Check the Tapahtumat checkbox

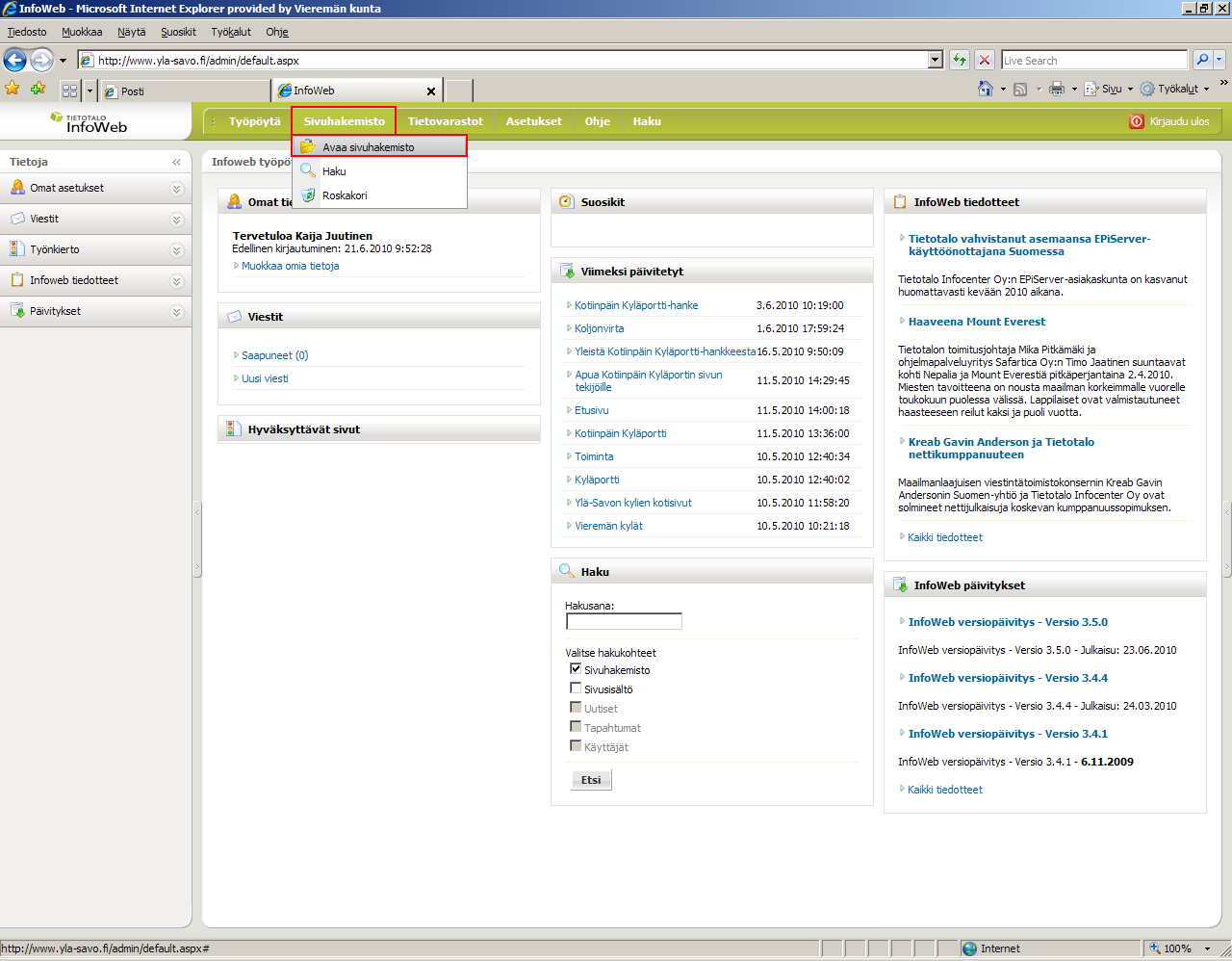coord(576,726)
